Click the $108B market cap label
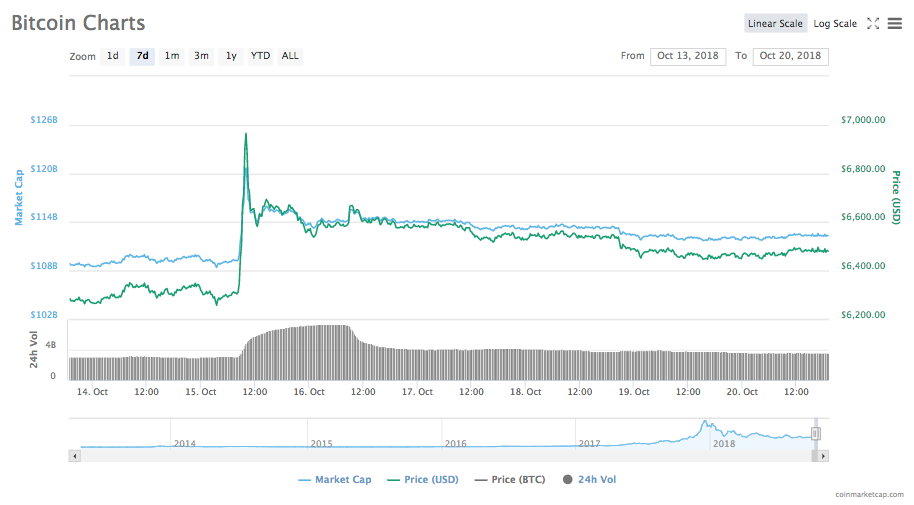The height and width of the screenshot is (505, 914). [x=44, y=266]
